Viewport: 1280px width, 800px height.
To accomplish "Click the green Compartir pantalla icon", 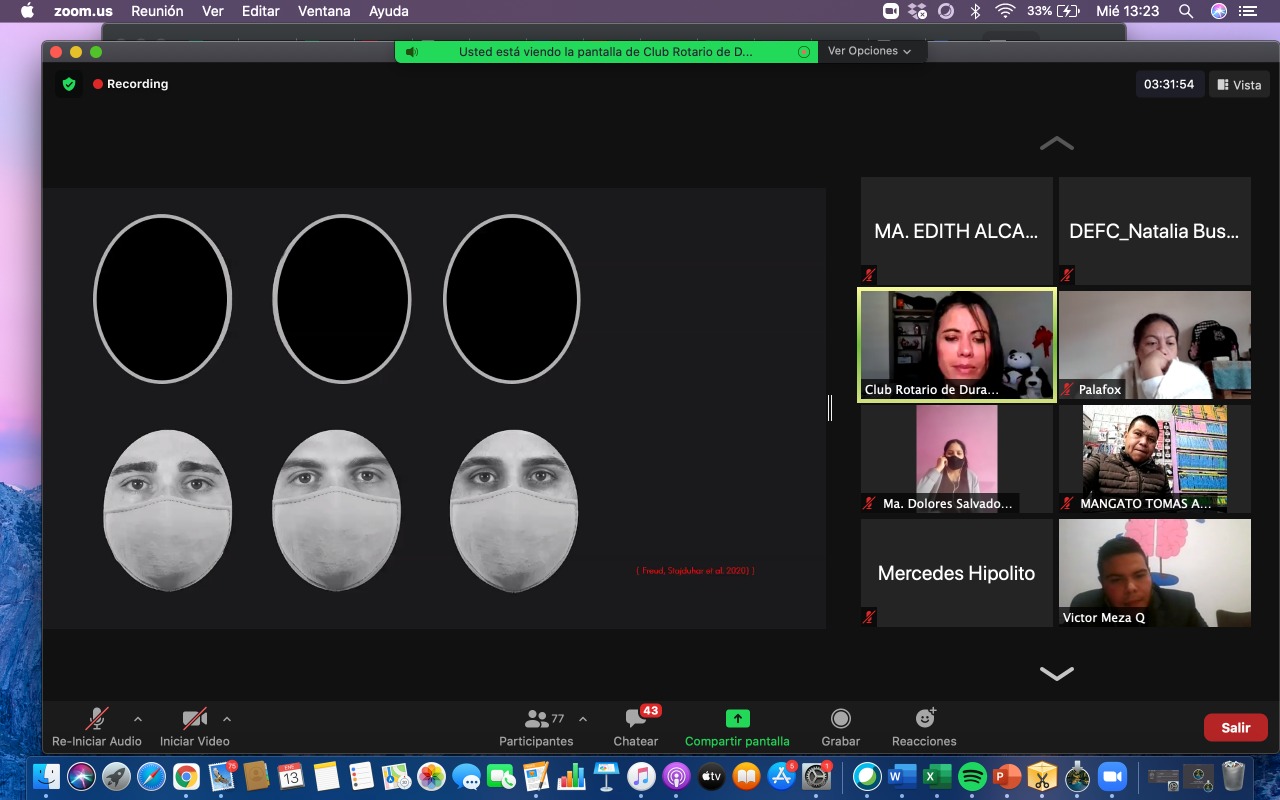I will [x=737, y=719].
